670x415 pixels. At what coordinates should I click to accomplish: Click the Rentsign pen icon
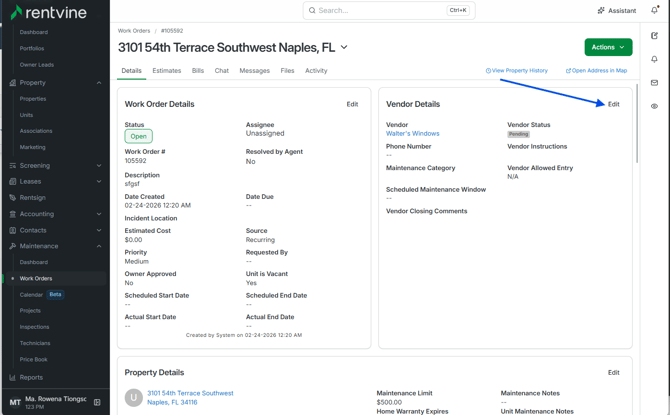(x=12, y=197)
